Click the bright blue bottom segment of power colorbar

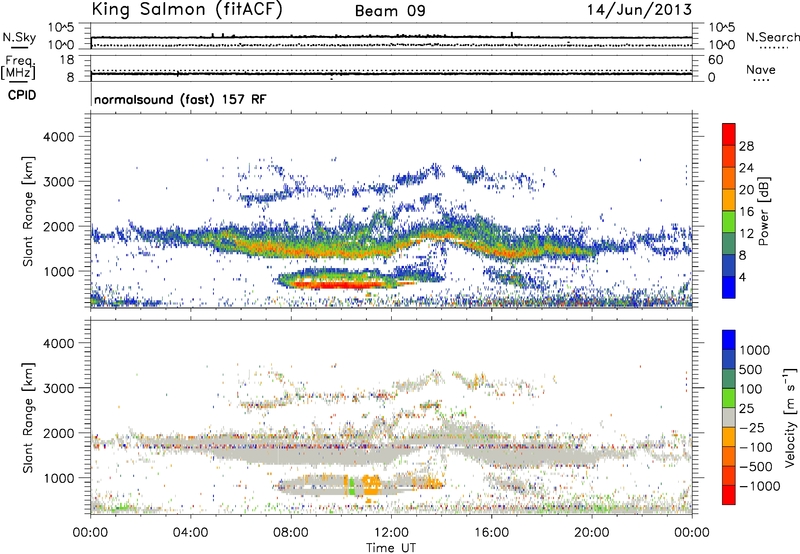729,287
